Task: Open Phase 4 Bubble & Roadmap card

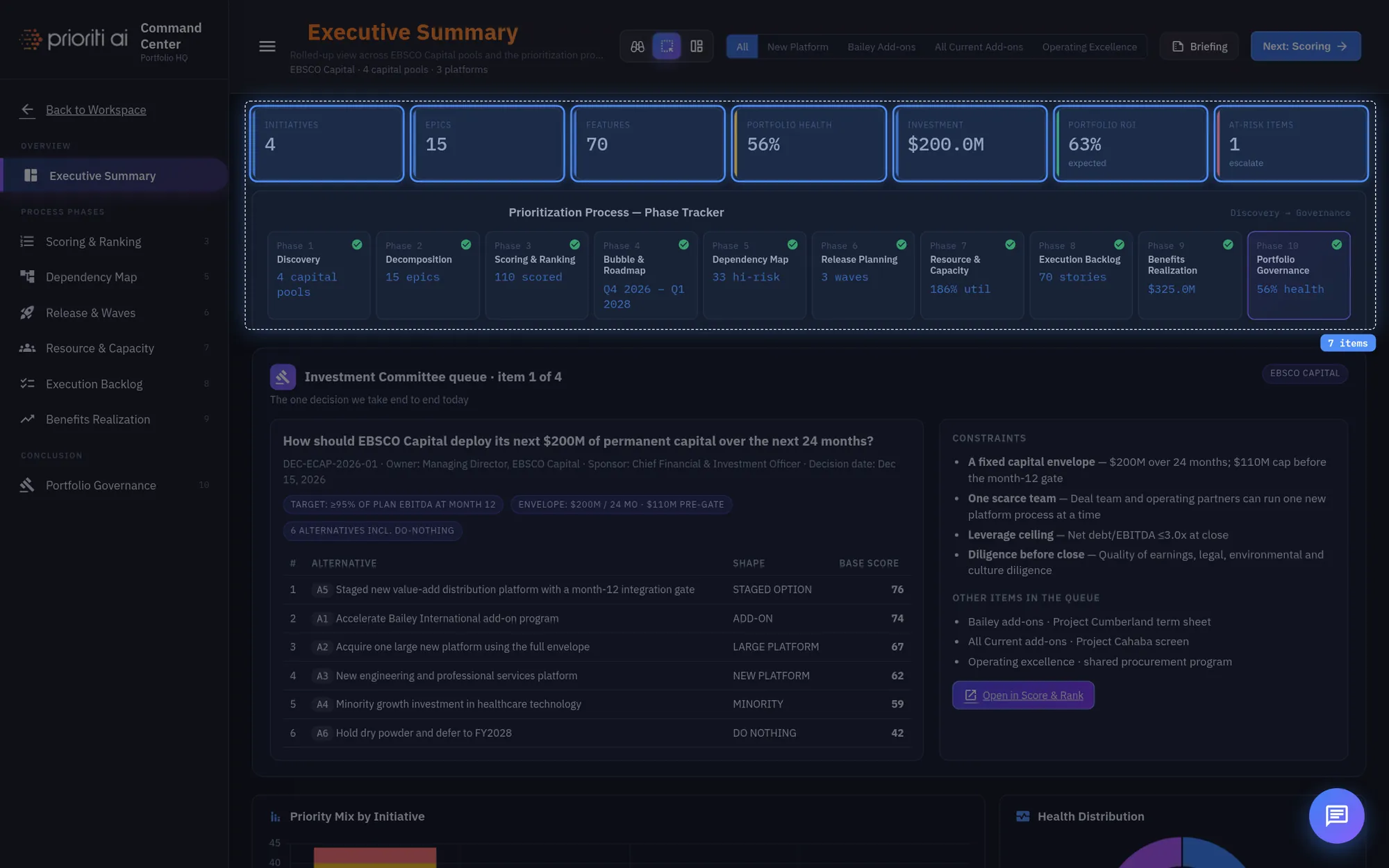Action: [645, 276]
